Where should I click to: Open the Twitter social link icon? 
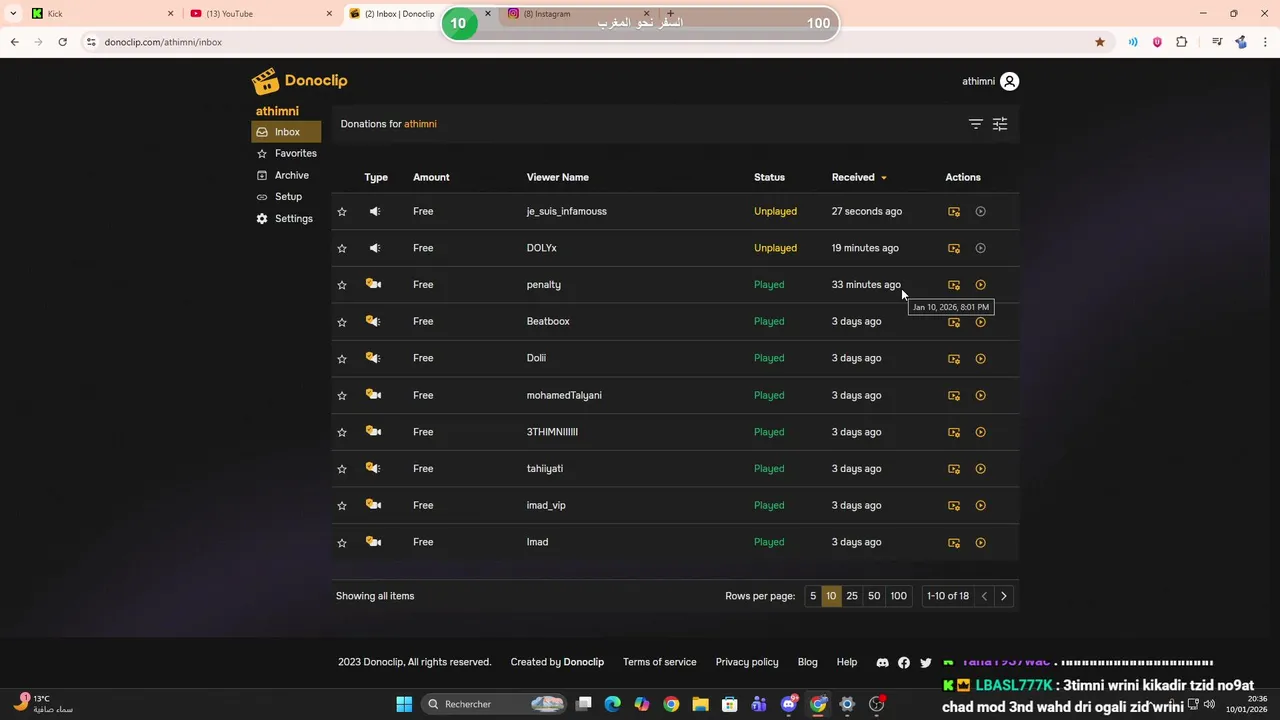pos(926,662)
